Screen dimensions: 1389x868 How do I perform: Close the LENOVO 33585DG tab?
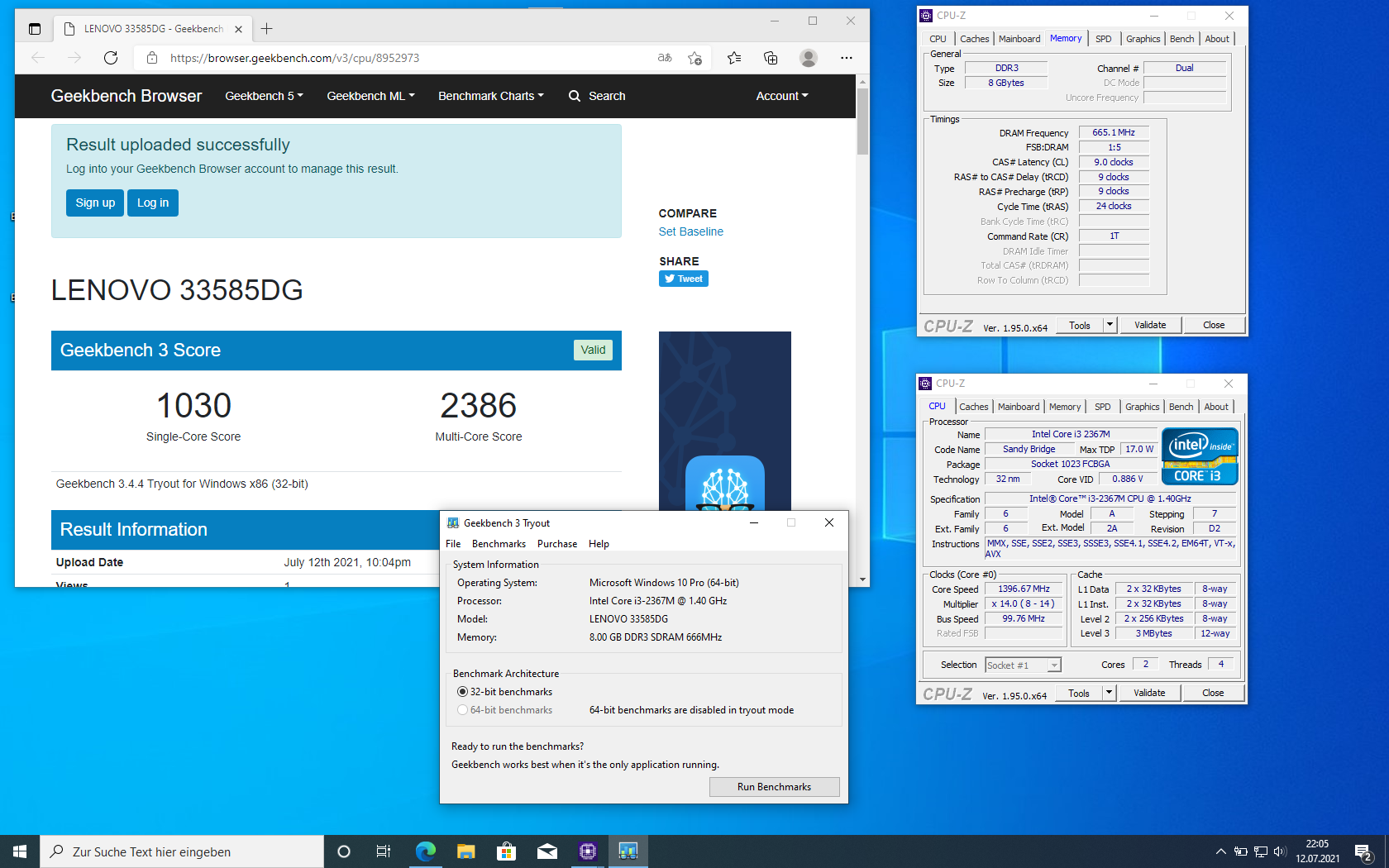coord(239,29)
